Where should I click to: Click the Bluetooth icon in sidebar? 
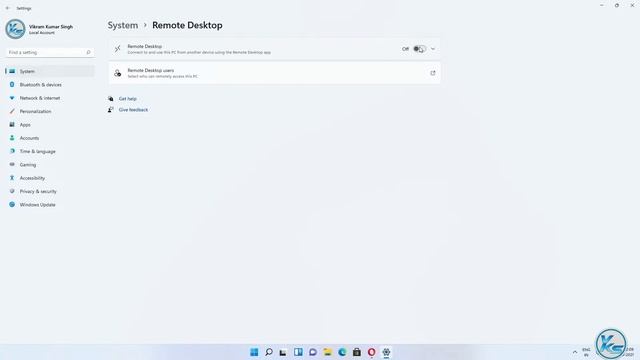pyautogui.click(x=12, y=84)
